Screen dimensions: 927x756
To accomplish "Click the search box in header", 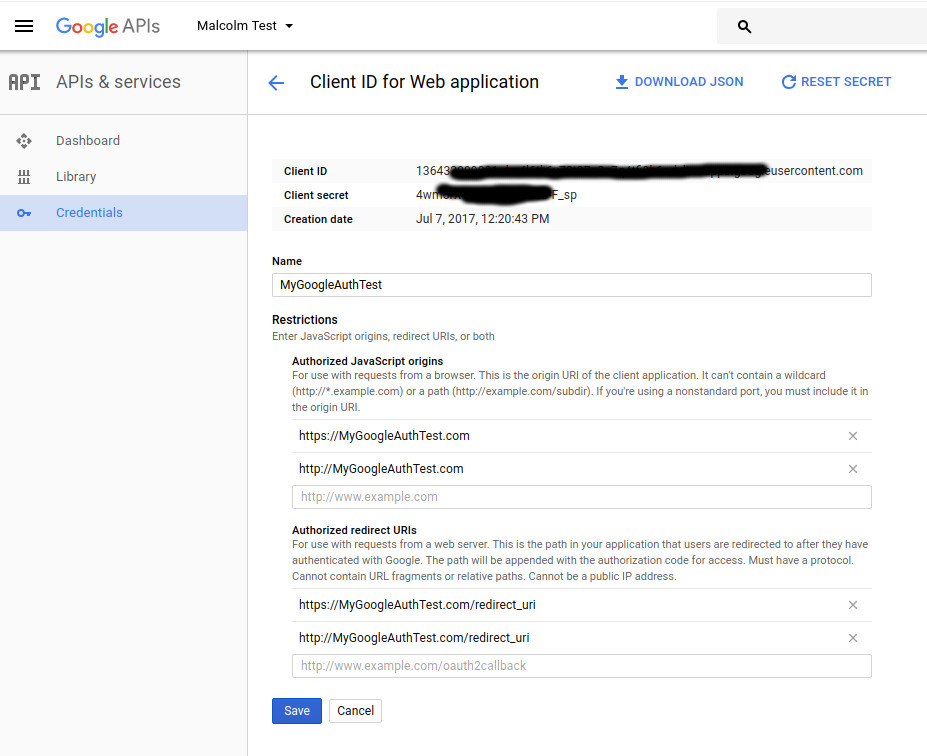I will [822, 26].
